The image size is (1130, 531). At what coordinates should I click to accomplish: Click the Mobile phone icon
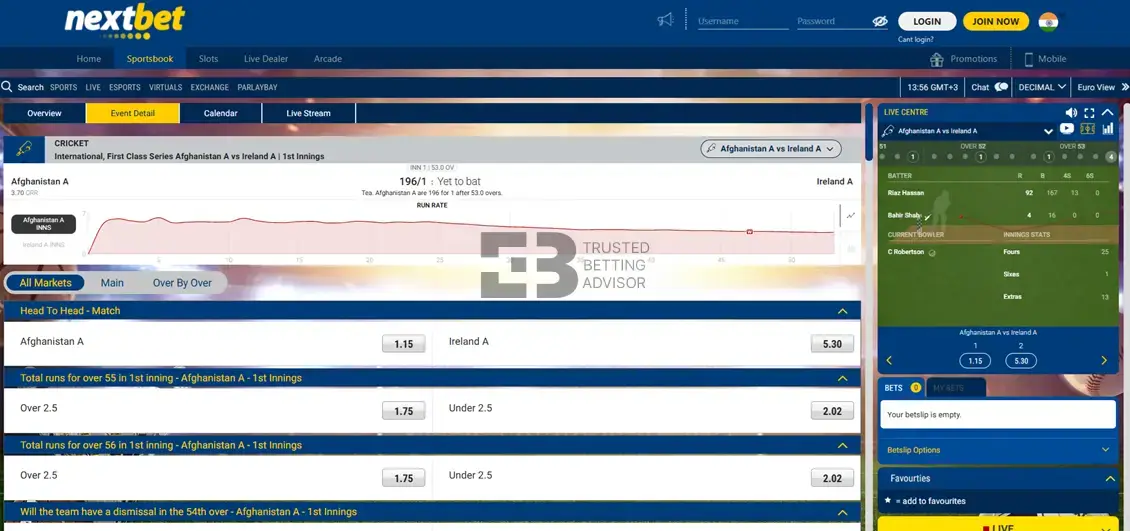[x=1028, y=59]
